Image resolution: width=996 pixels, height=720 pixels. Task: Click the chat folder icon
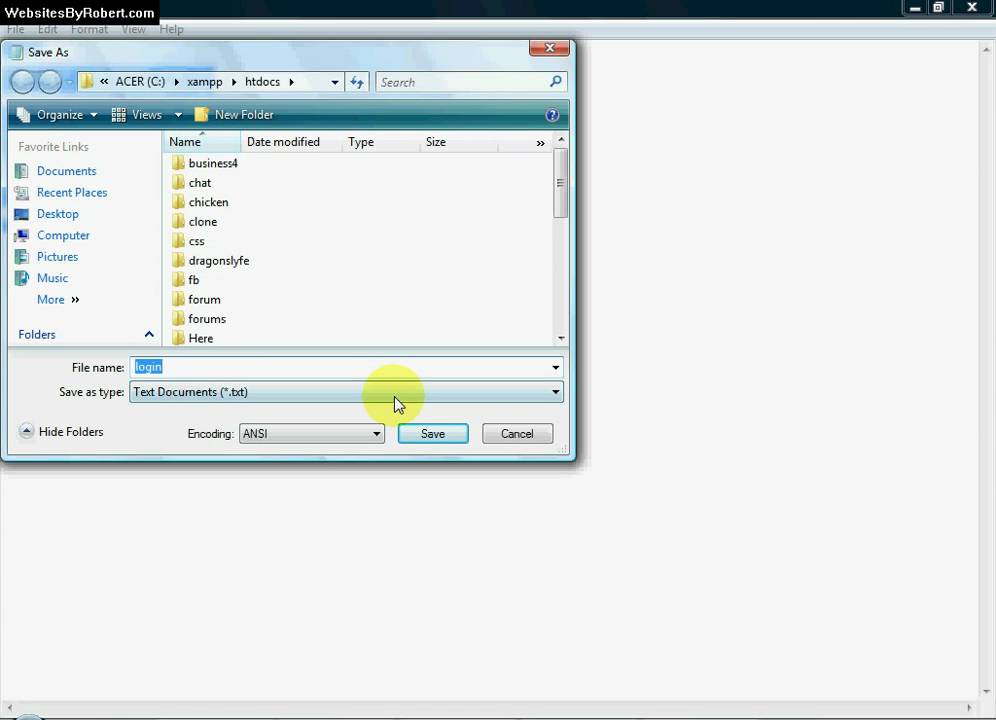pos(178,182)
